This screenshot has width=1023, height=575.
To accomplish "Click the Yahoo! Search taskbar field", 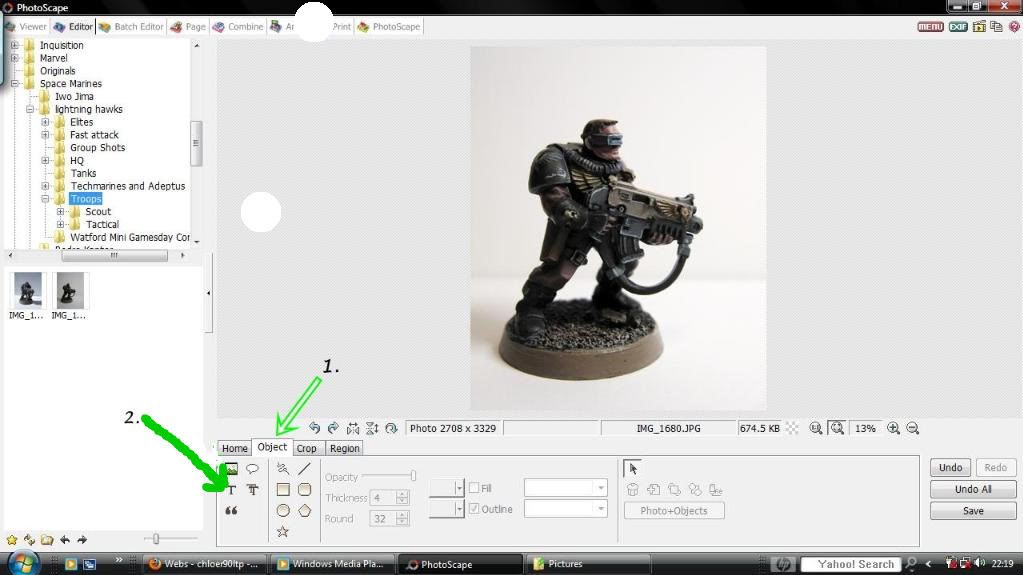I will point(851,564).
